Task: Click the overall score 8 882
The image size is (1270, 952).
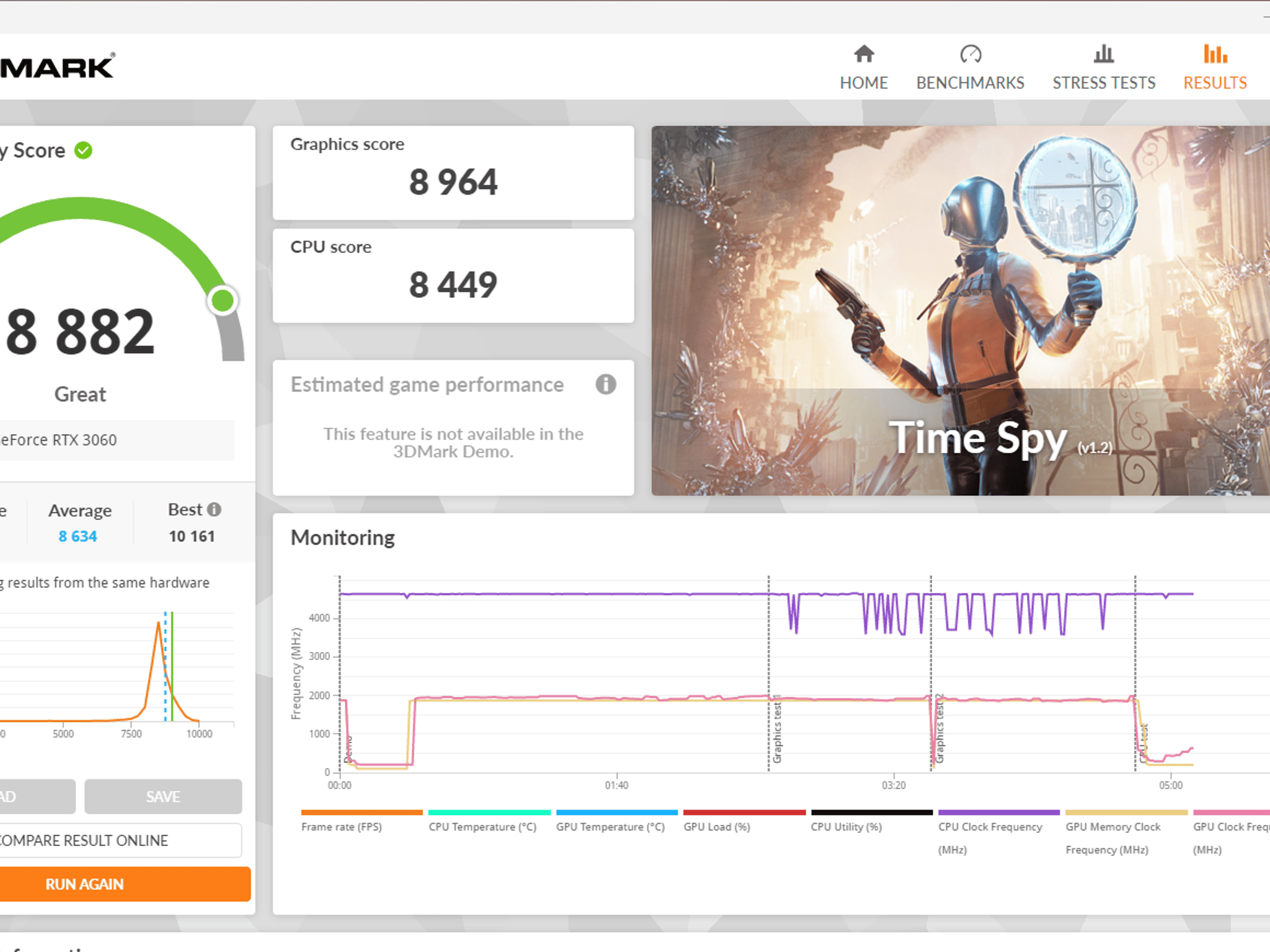Action: click(79, 332)
